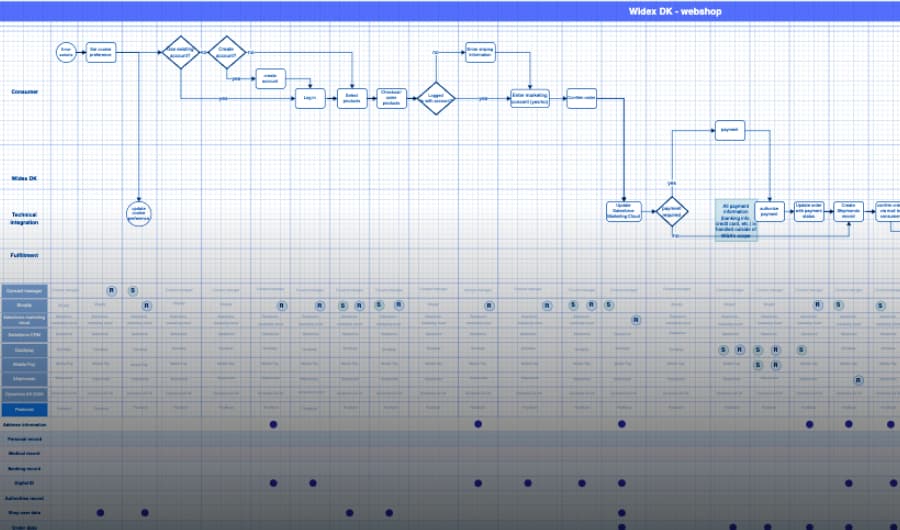900x530 pixels.
Task: Click the 'Order data' row label
Action: pos(25,527)
